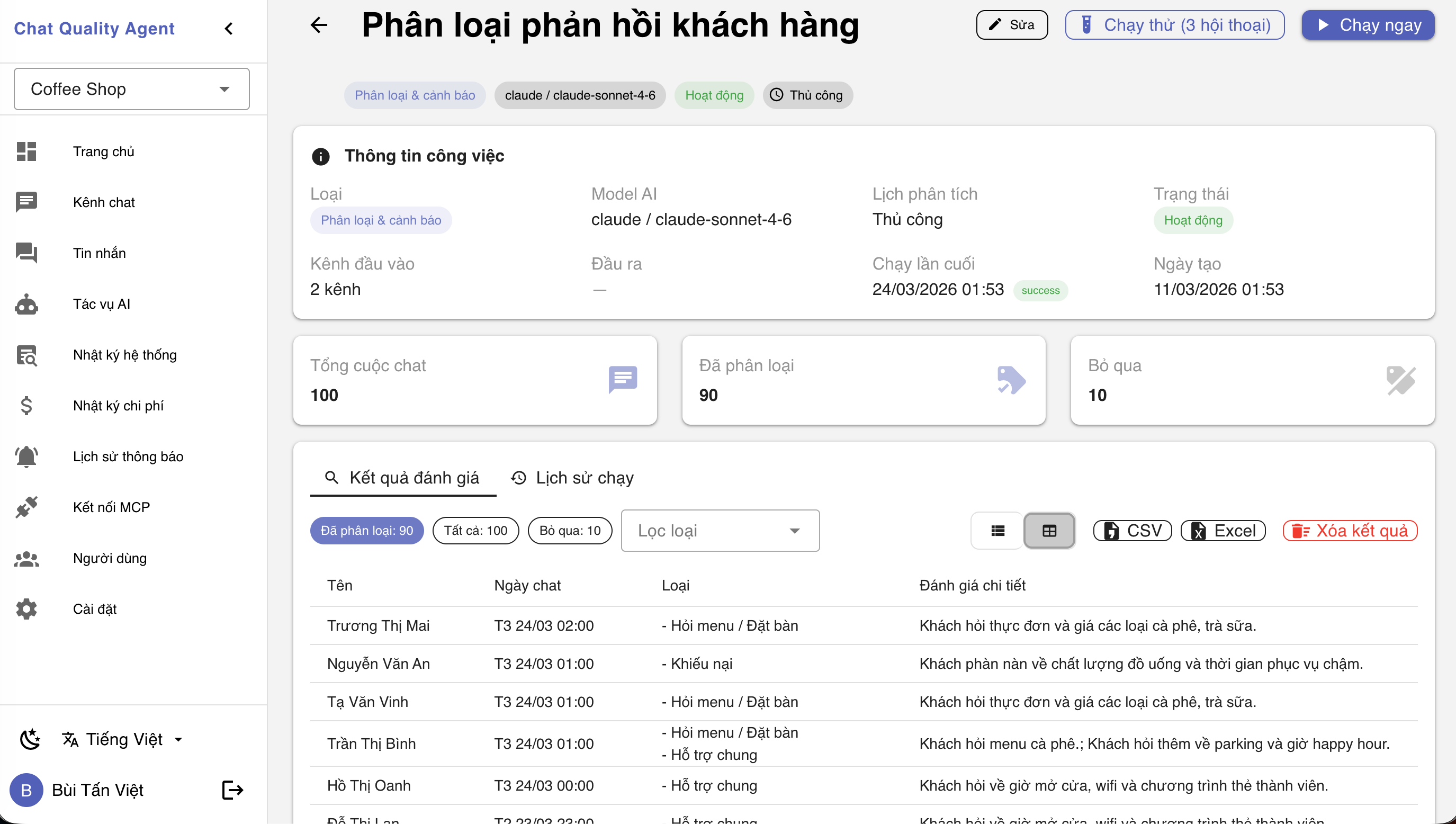Open Trang chủ from the sidebar

pos(104,151)
